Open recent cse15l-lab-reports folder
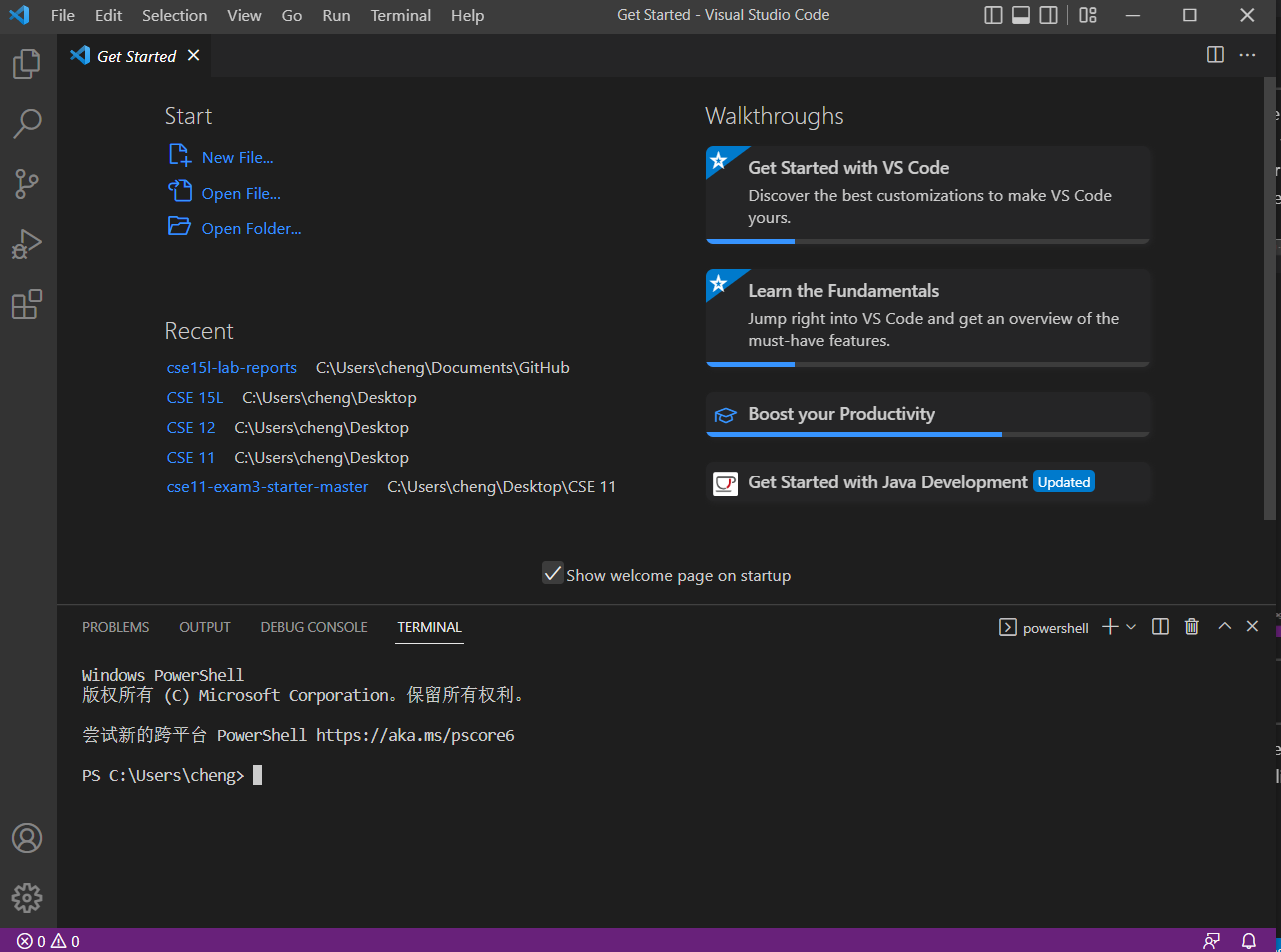 tap(232, 368)
